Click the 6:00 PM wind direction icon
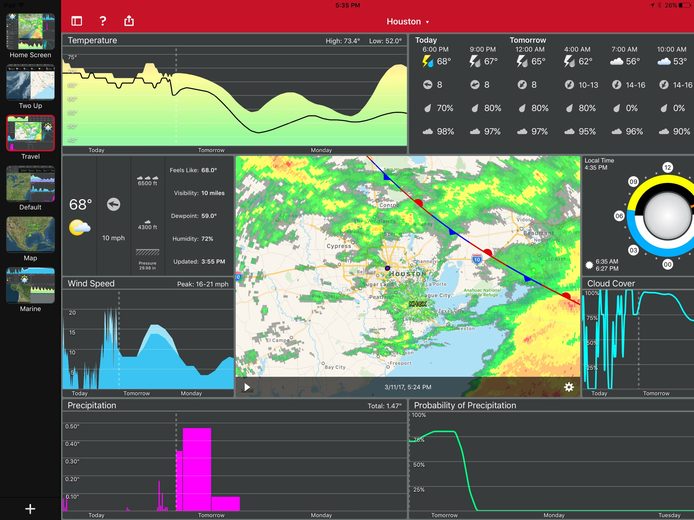 tap(428, 85)
